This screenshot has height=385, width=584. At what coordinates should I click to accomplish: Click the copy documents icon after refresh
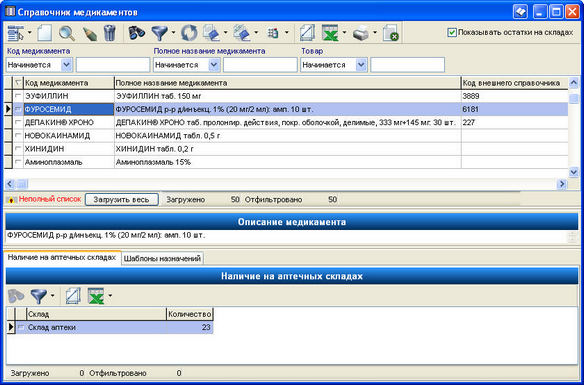point(212,33)
